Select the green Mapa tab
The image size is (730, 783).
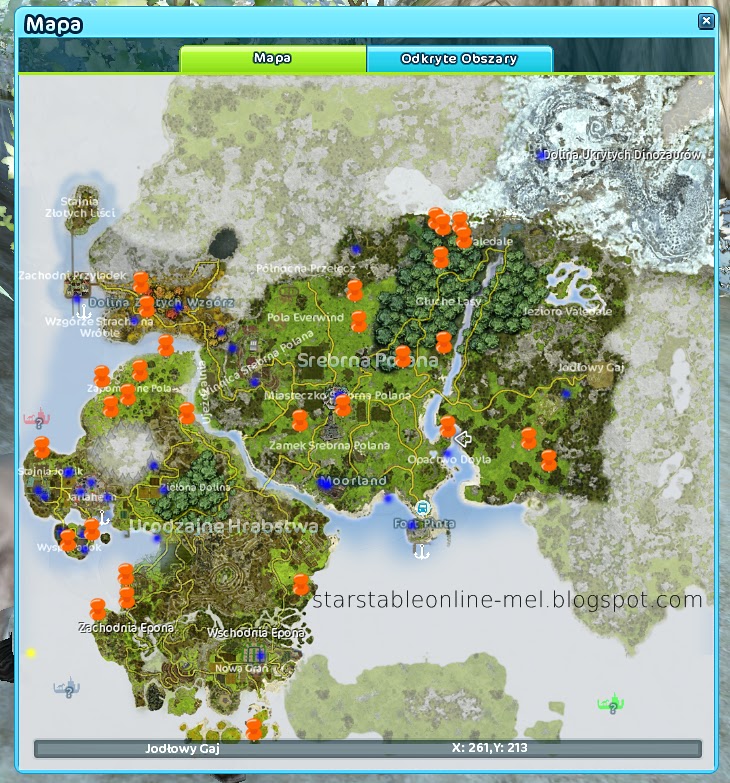273,58
